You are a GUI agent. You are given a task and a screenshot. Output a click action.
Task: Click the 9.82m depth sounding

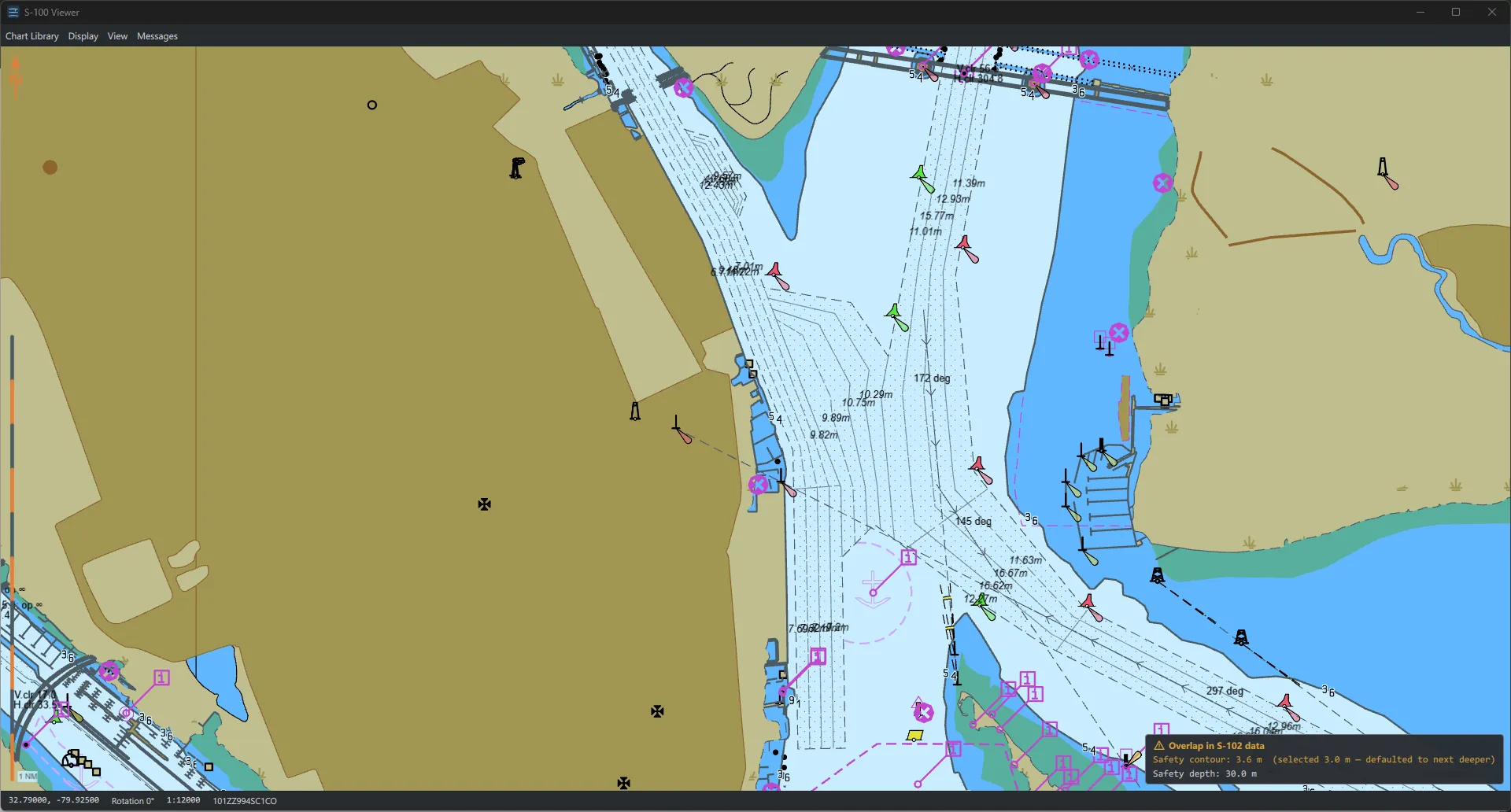pyautogui.click(x=824, y=434)
